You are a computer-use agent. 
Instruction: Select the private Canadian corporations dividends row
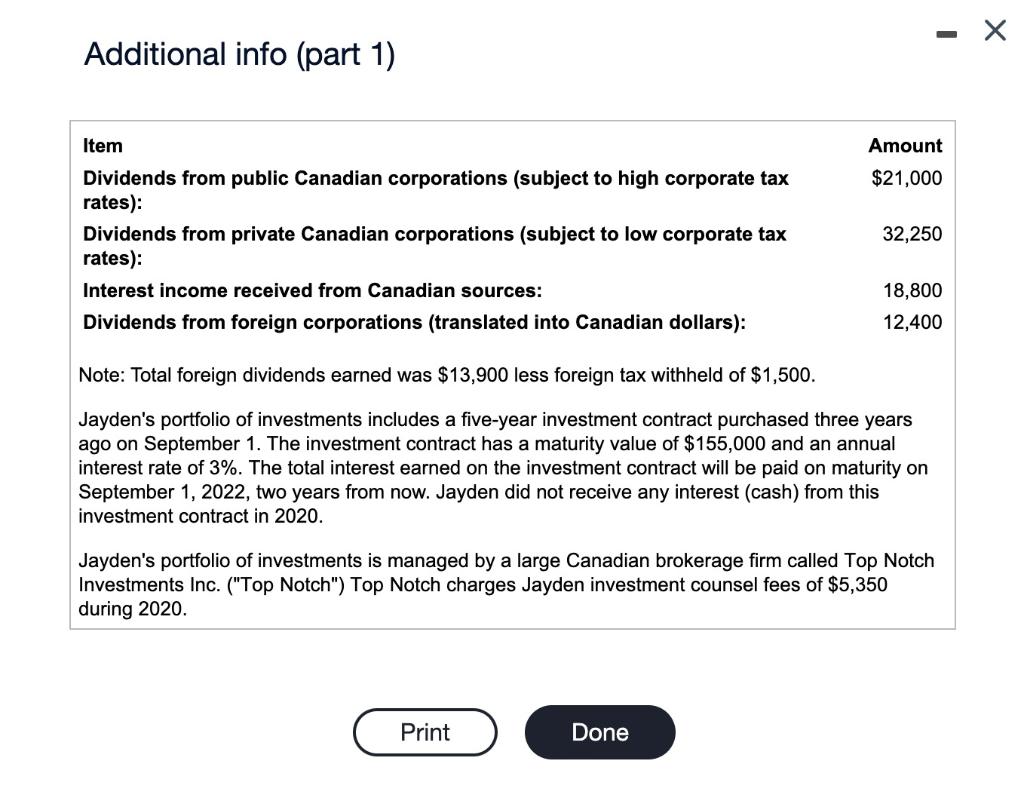click(x=436, y=244)
